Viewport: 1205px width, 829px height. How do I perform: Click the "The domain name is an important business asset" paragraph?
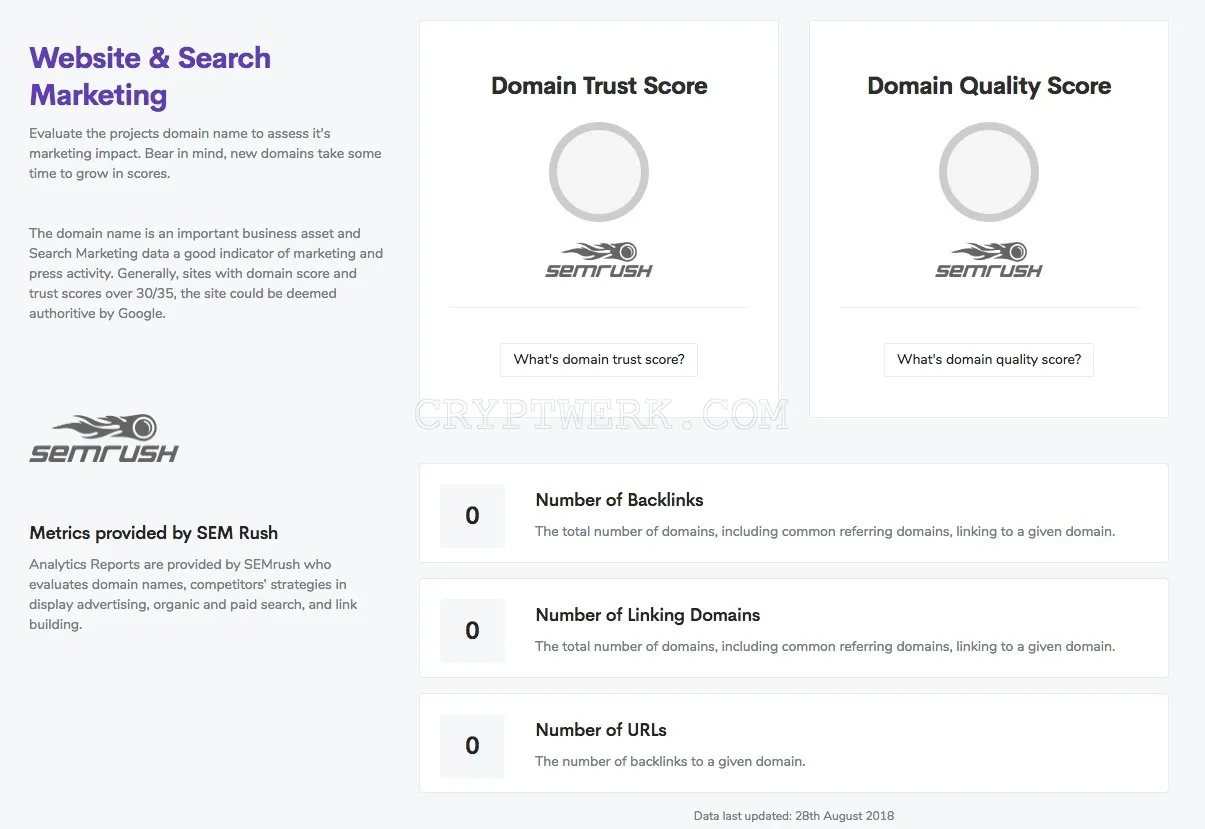point(206,273)
